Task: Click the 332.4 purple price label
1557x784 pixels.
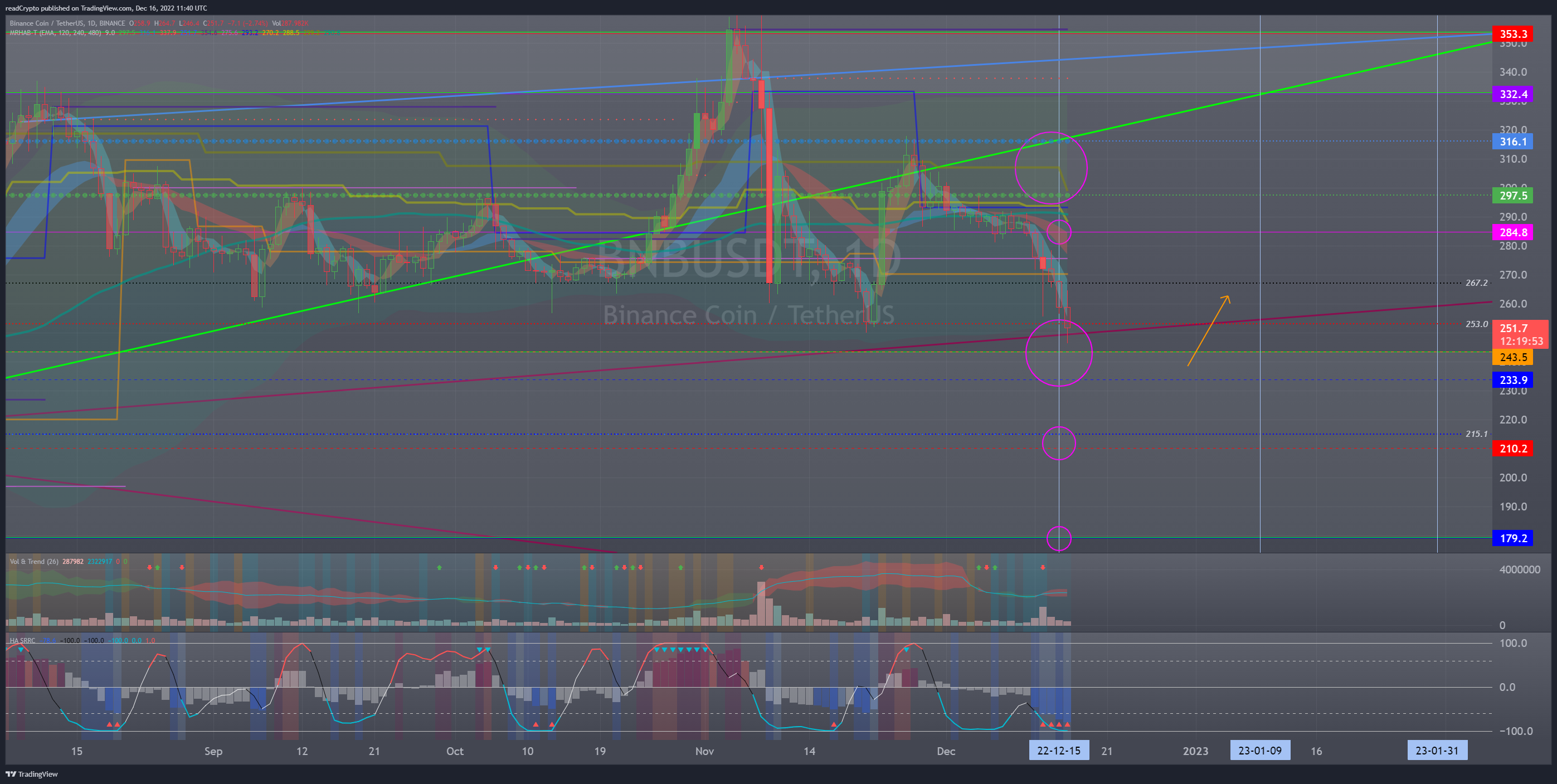Action: click(x=1513, y=94)
